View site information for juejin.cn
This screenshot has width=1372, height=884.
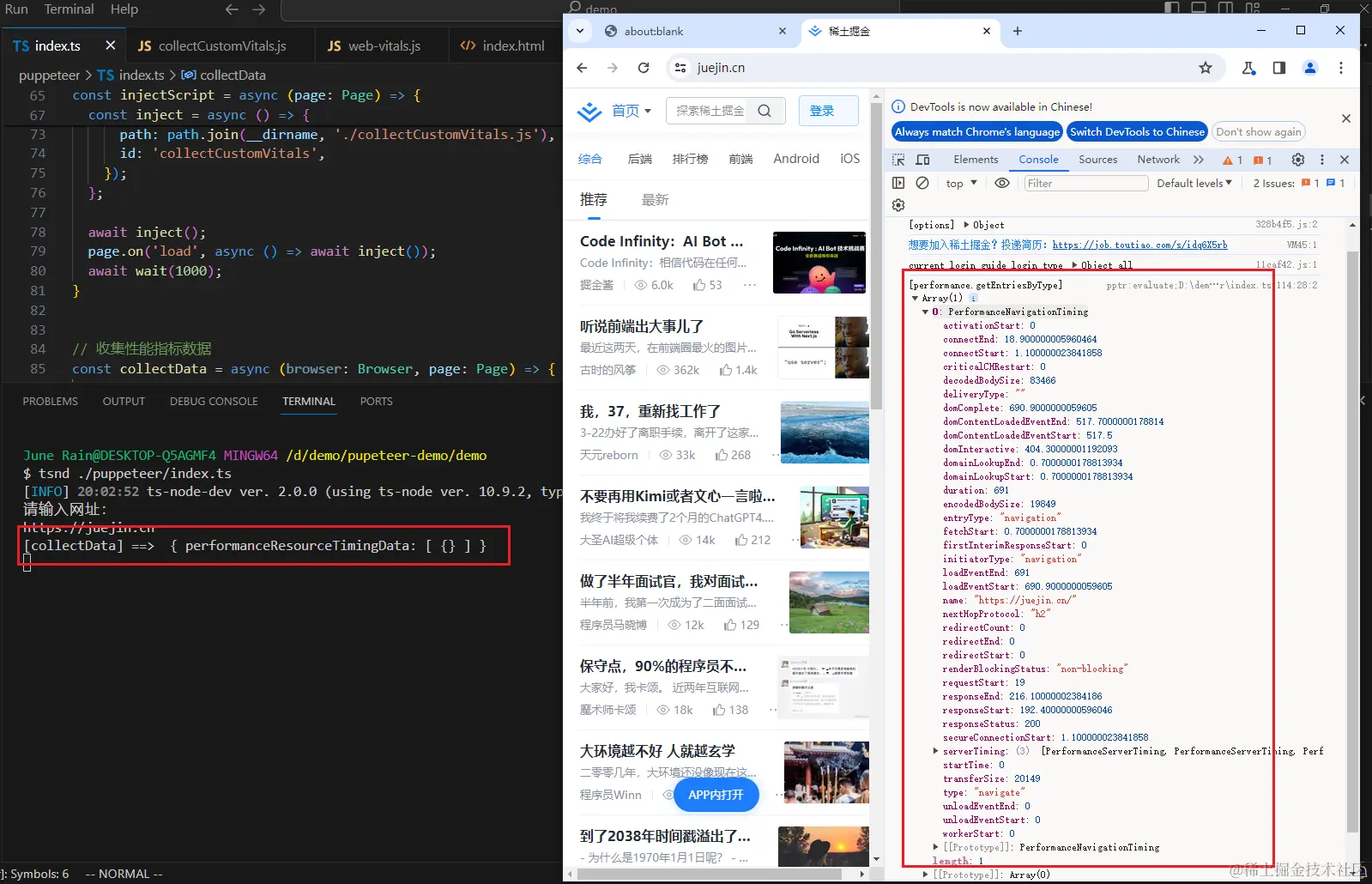click(x=680, y=68)
